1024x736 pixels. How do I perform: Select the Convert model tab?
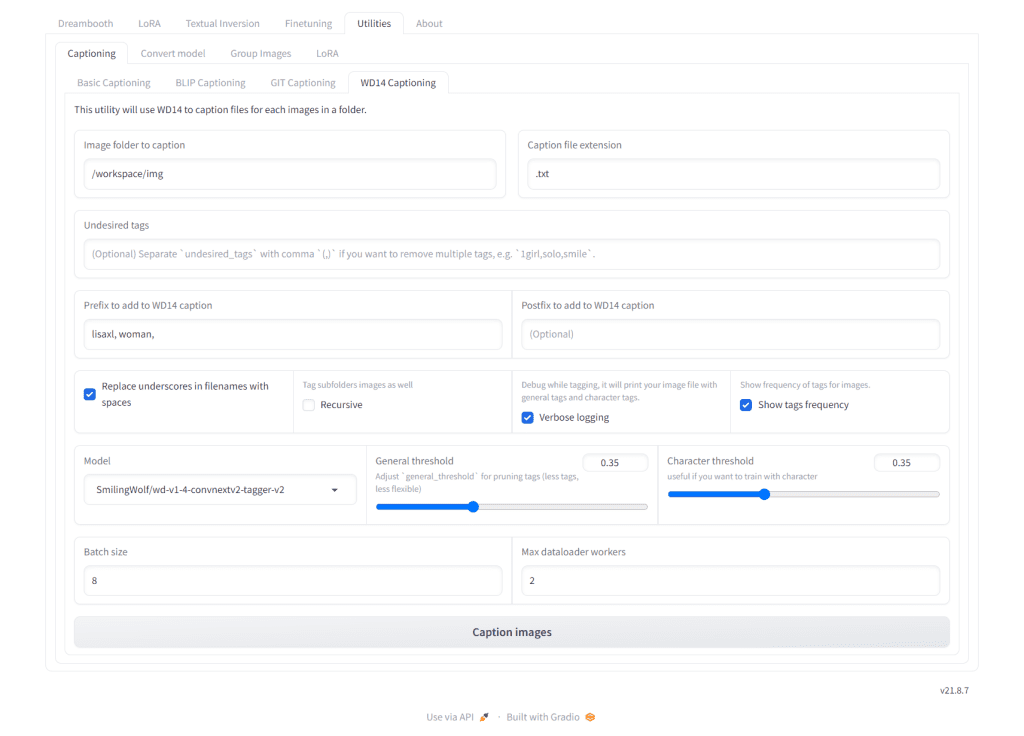173,53
